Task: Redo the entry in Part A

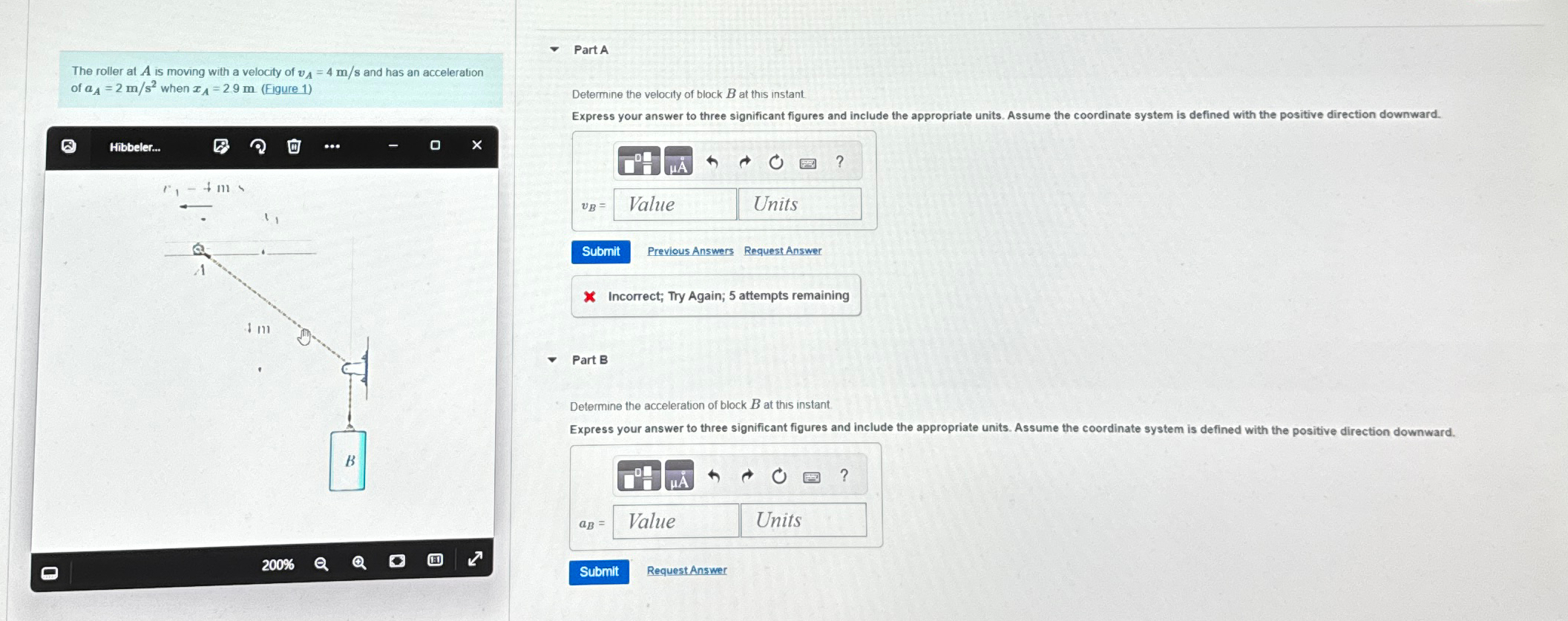Action: pyautogui.click(x=745, y=162)
